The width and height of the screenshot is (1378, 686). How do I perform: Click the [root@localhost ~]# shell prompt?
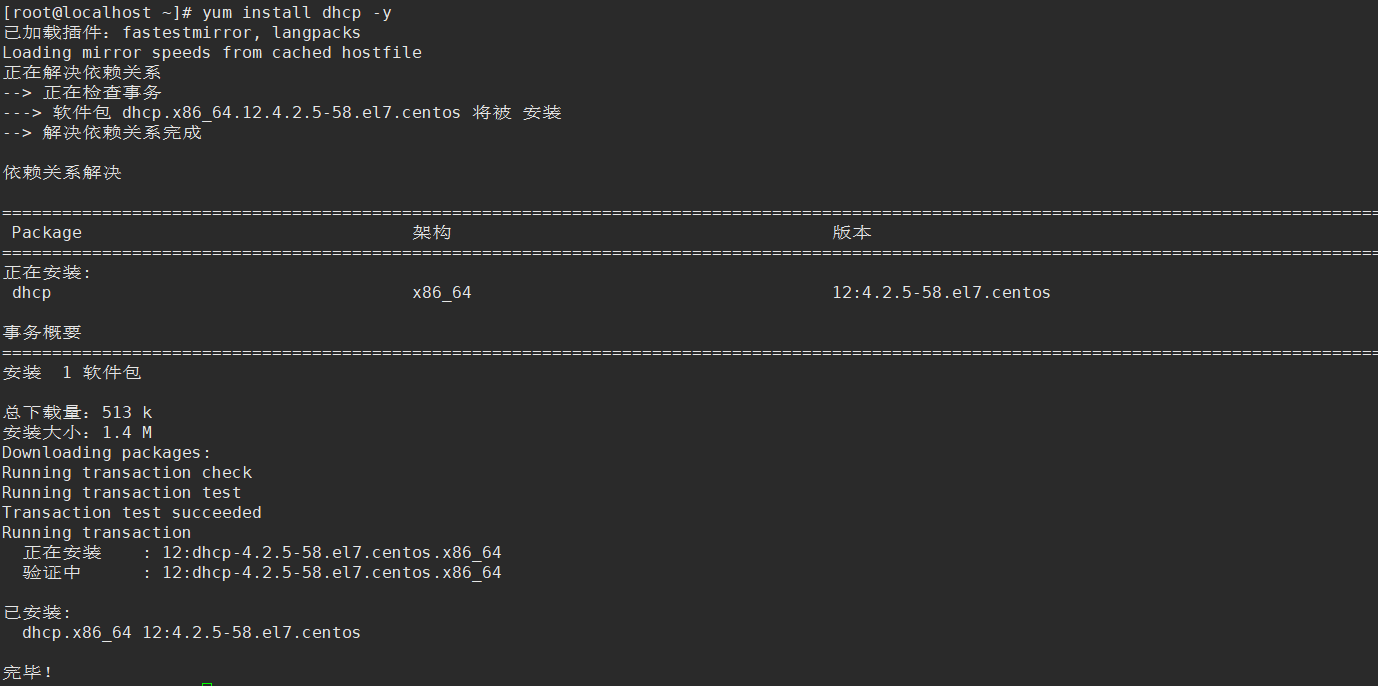(97, 12)
